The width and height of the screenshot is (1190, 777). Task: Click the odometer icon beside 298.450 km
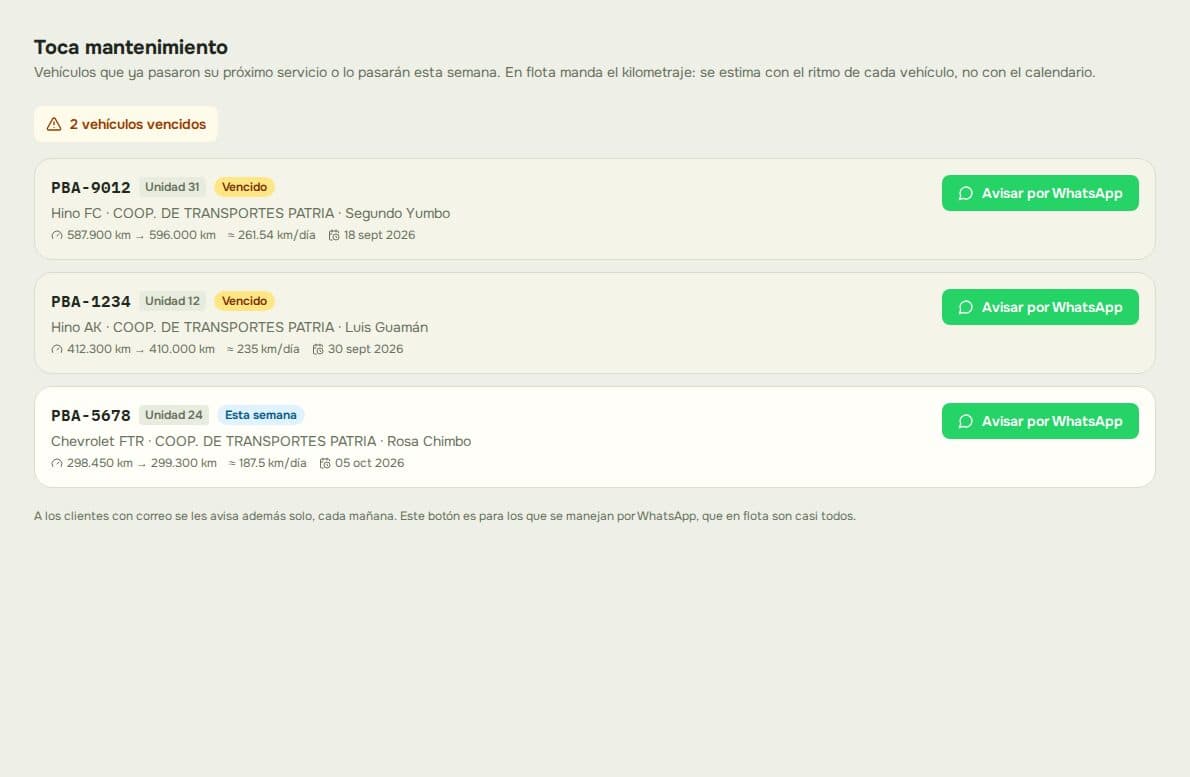coord(57,463)
